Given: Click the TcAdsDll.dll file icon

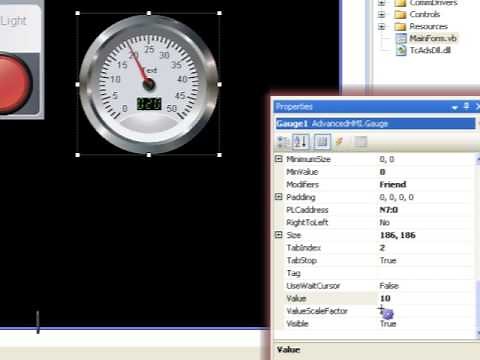Looking at the screenshot, I should (x=401, y=50).
